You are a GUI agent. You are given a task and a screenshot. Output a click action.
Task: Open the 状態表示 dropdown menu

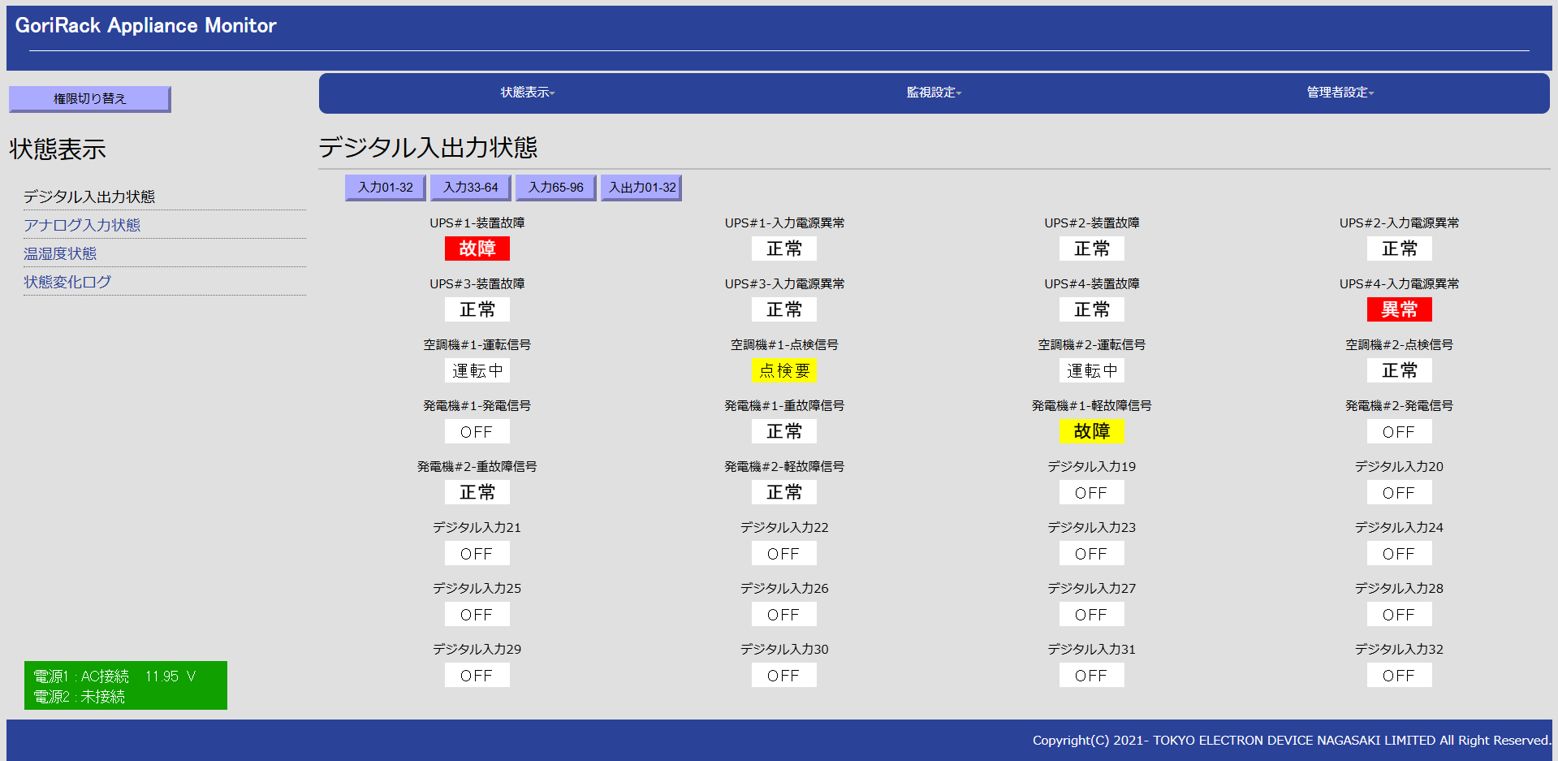[x=527, y=93]
